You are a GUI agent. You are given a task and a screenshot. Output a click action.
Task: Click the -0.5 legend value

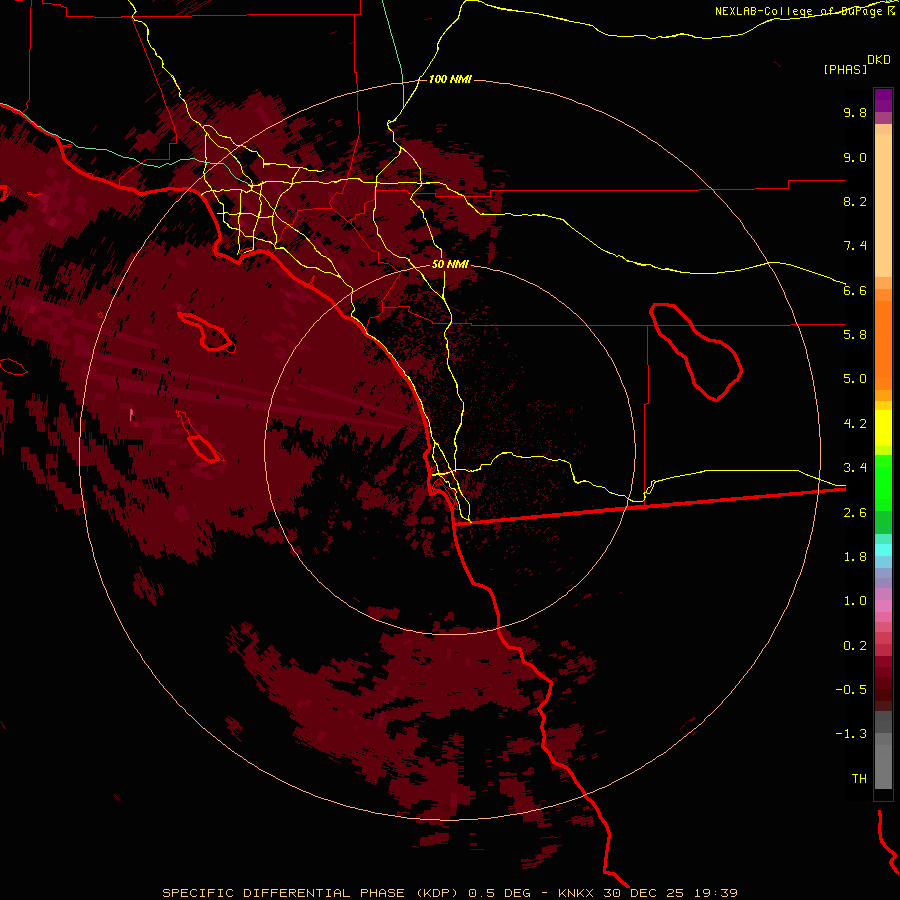(x=851, y=690)
